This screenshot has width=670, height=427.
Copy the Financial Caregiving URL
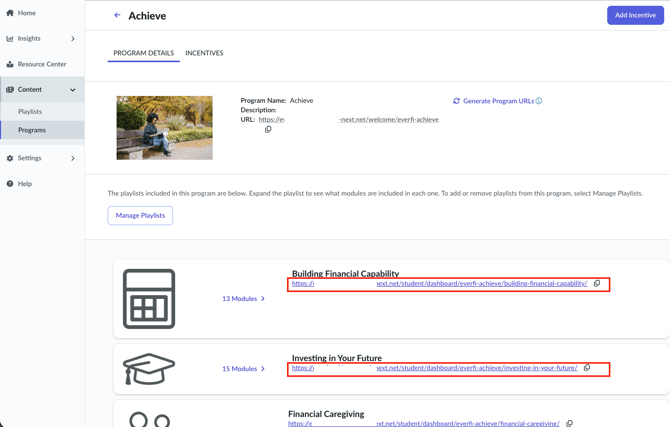[x=569, y=424]
